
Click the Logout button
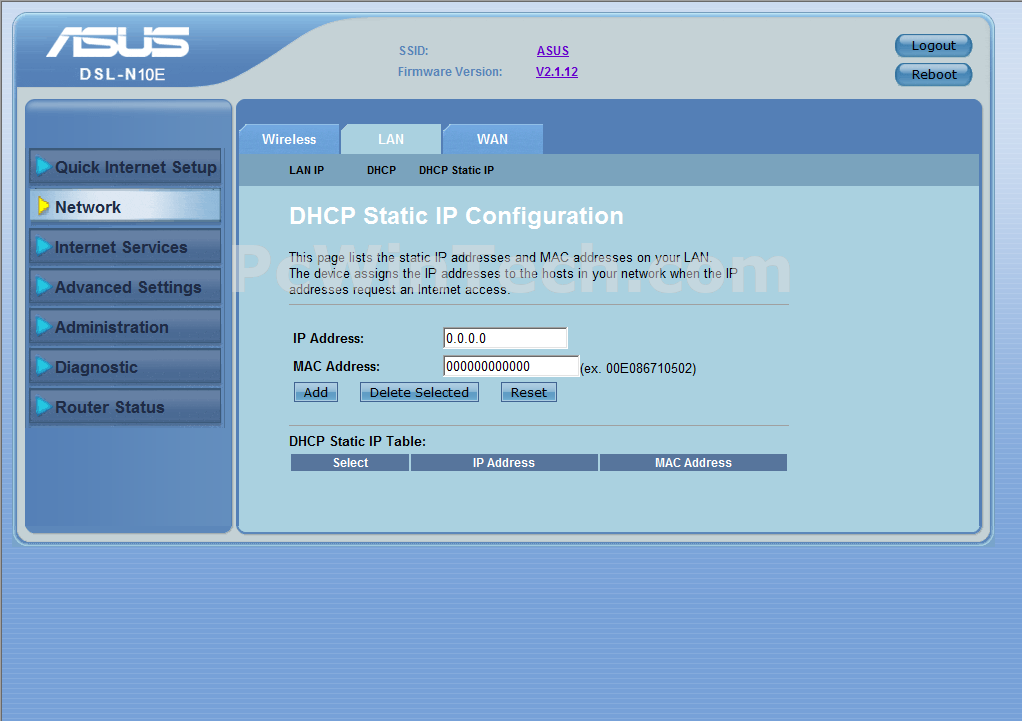[933, 46]
